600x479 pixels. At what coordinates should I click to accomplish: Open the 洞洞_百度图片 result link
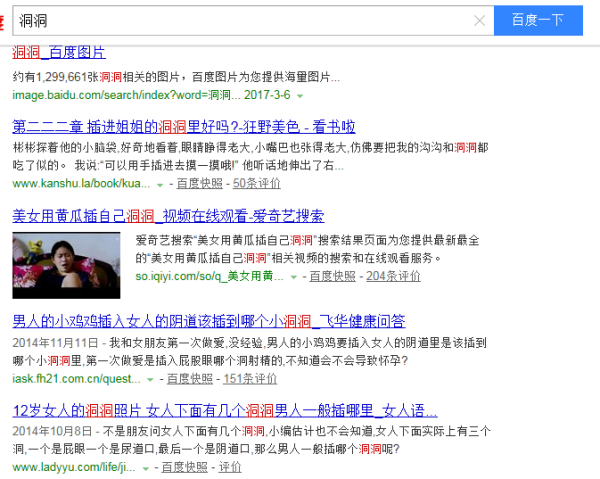[x=59, y=52]
